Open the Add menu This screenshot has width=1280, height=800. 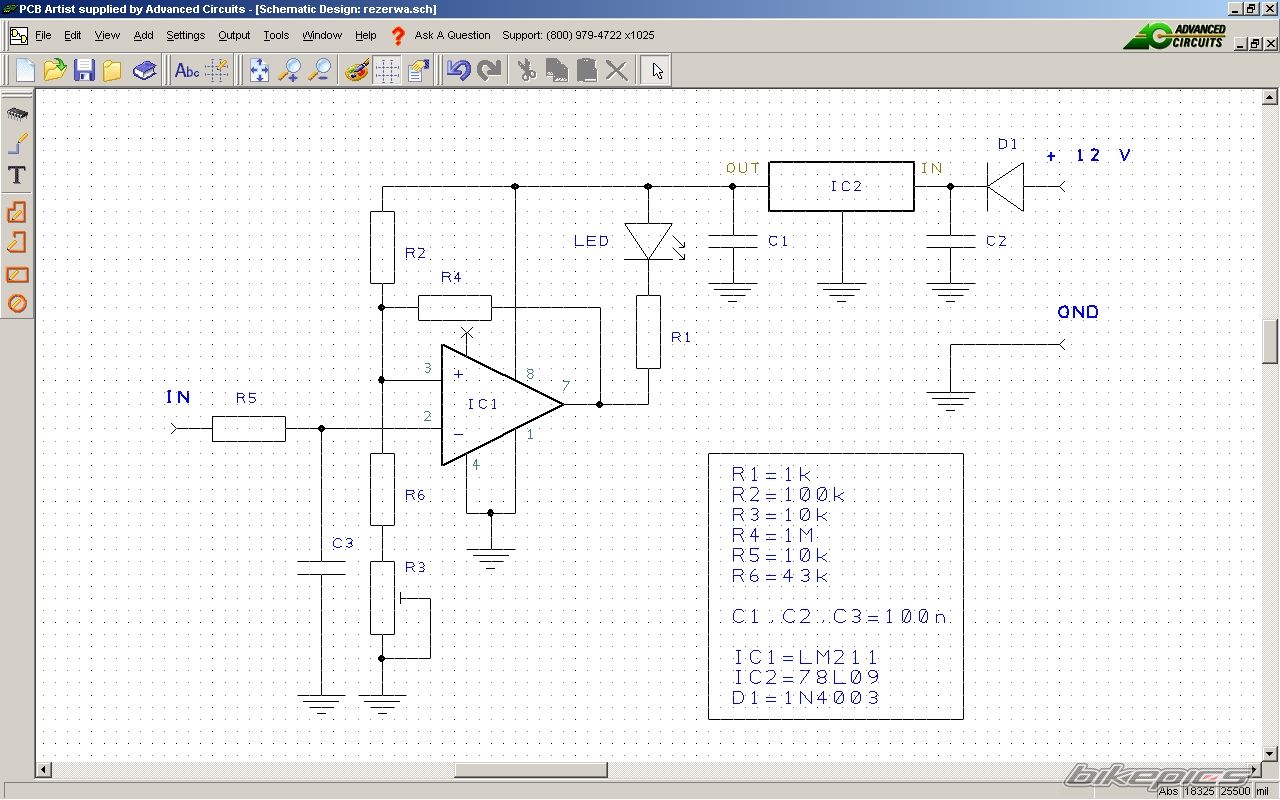point(144,35)
